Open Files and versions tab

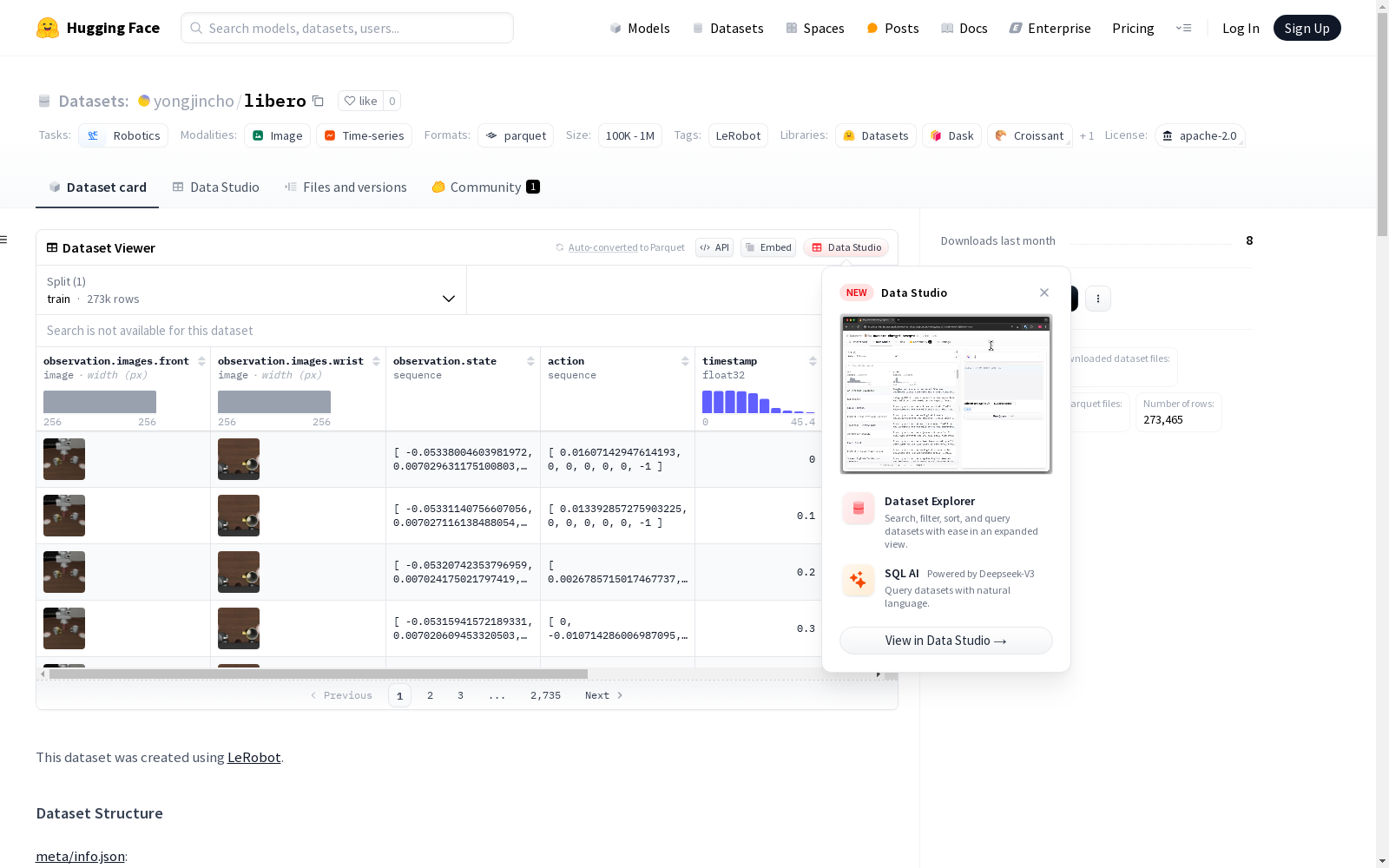click(x=346, y=187)
